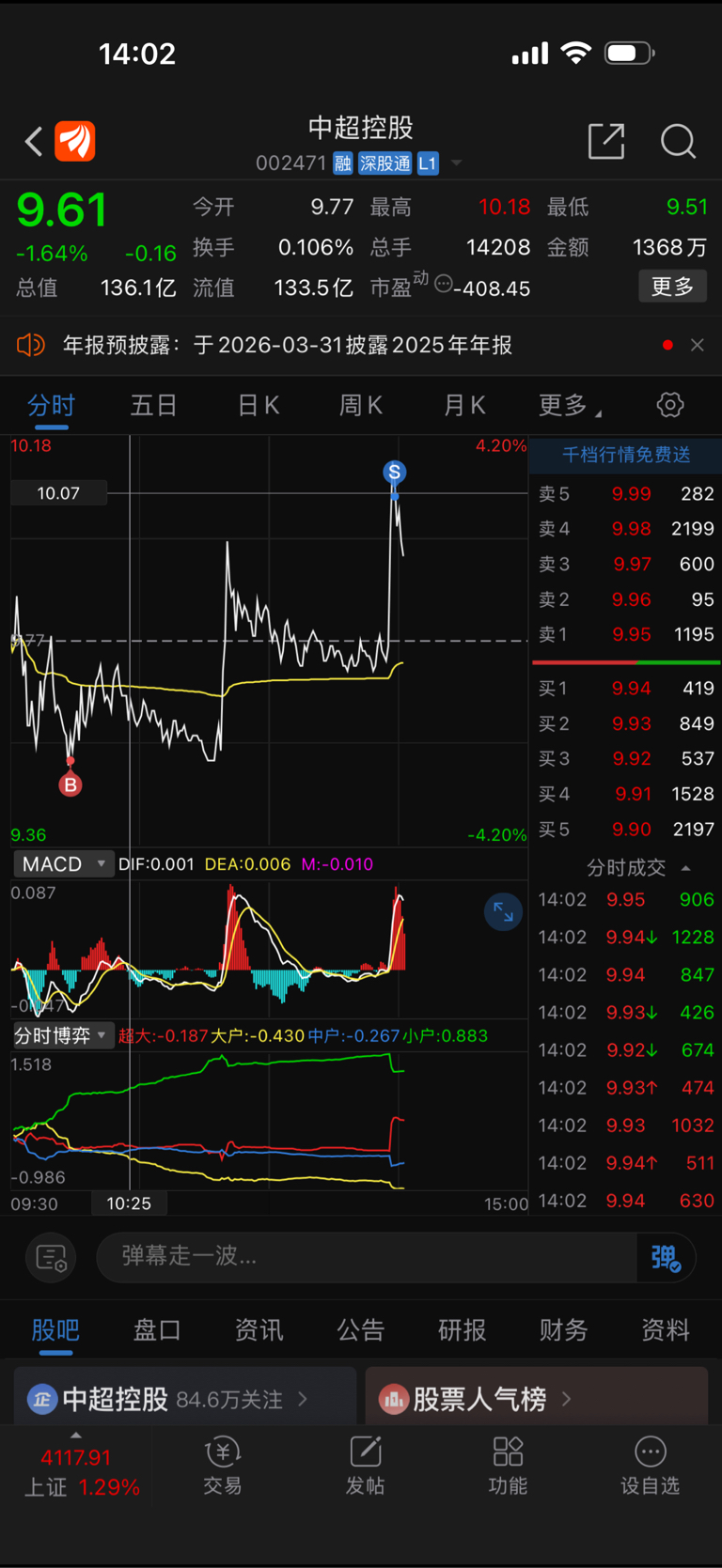Tap the L1 level badge
Screen dimensions: 722x1568
pyautogui.click(x=428, y=163)
